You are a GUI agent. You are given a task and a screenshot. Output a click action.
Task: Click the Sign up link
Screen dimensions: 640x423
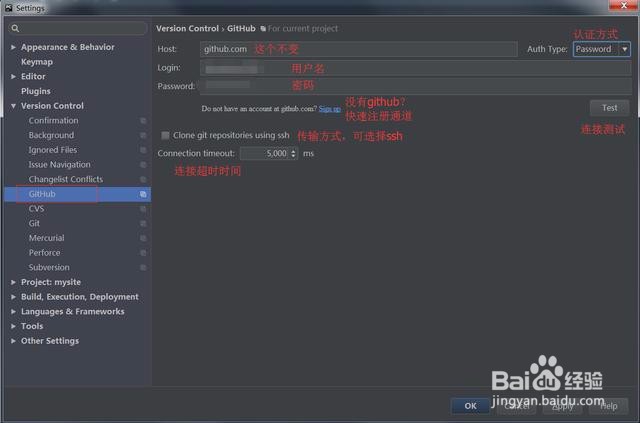330,109
